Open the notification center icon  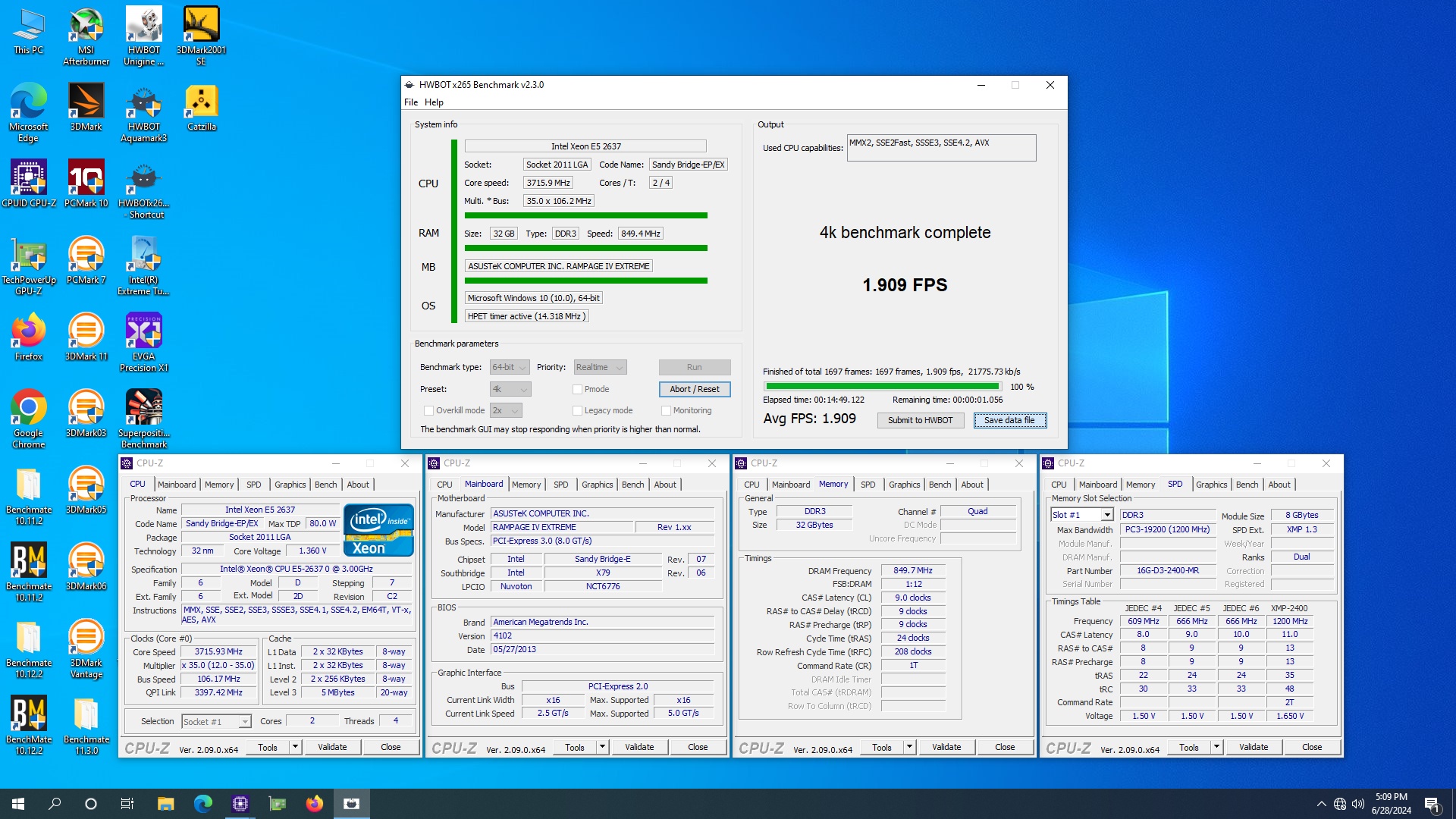pyautogui.click(x=1432, y=804)
